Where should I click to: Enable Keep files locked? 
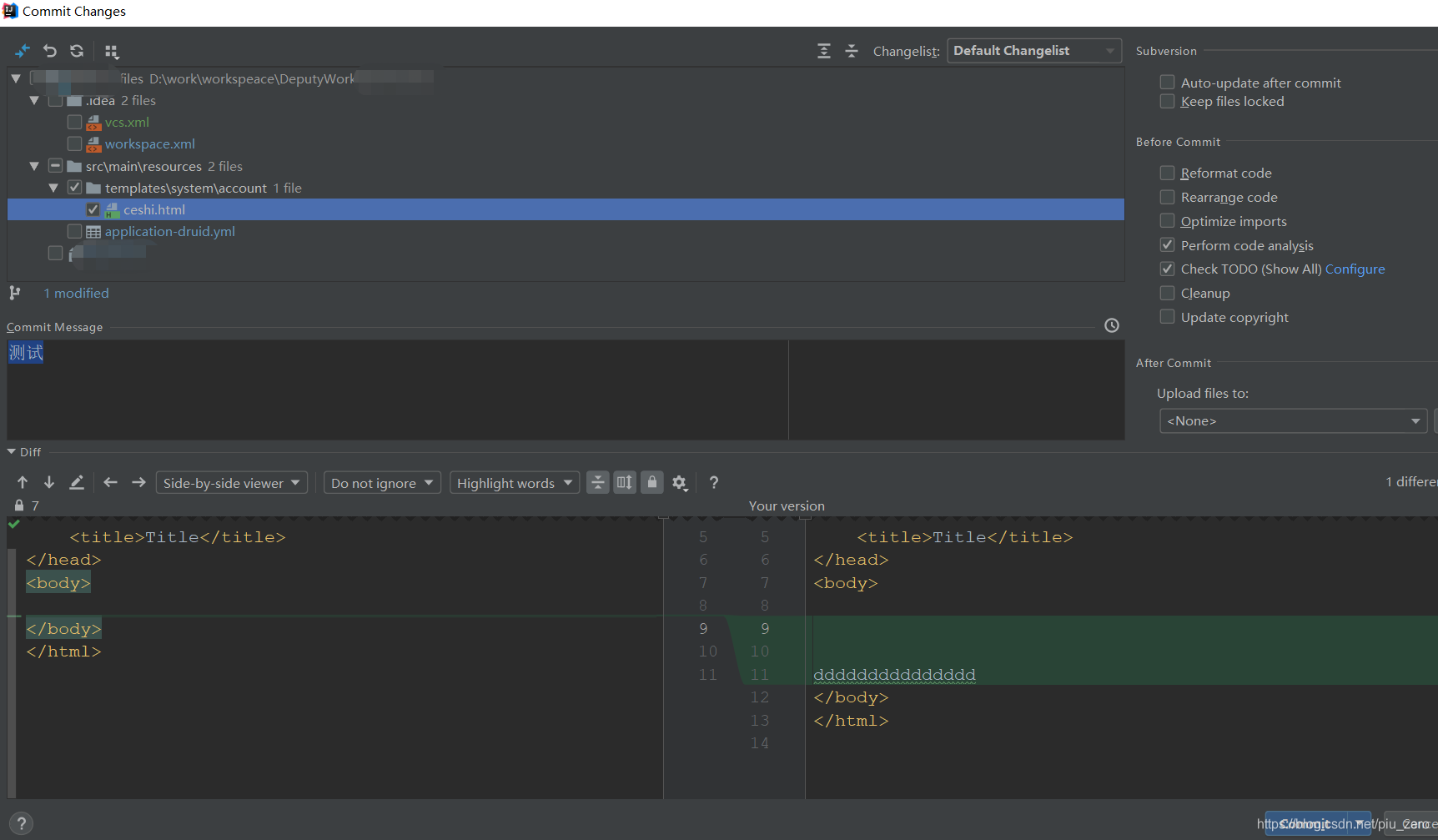point(1168,101)
